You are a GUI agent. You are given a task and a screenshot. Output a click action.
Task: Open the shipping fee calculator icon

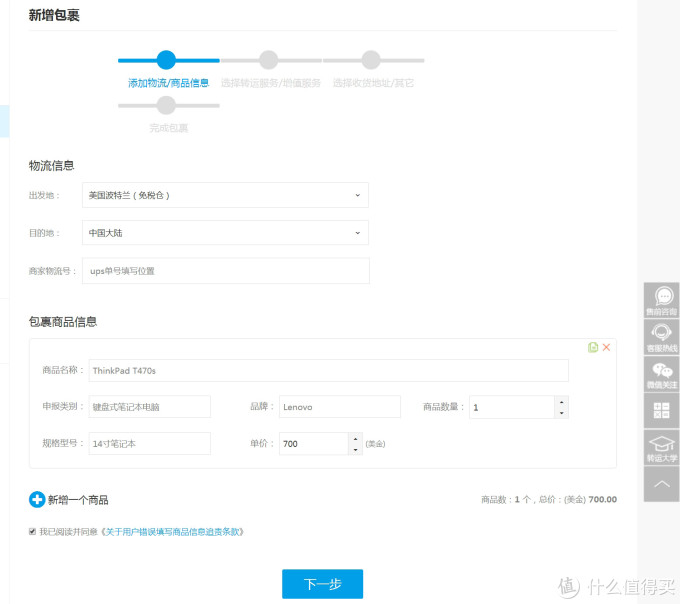click(x=661, y=410)
